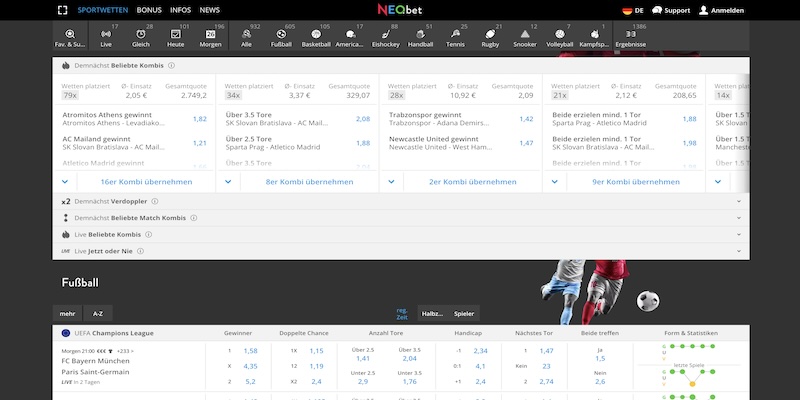The width and height of the screenshot is (800, 400).
Task: Select the Kampfsport icon
Action: tap(594, 34)
